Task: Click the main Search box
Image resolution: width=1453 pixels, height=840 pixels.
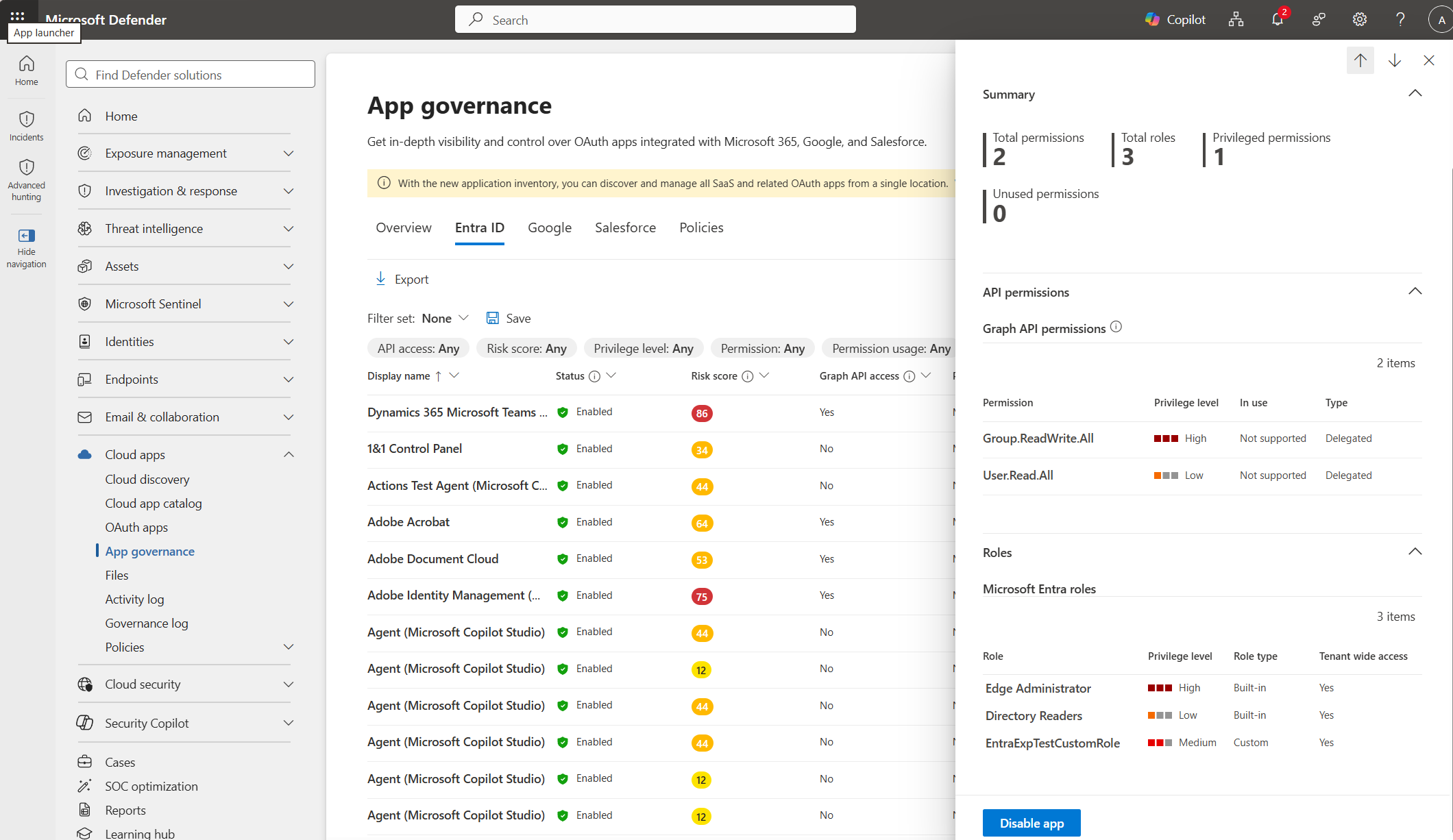Action: 655,19
